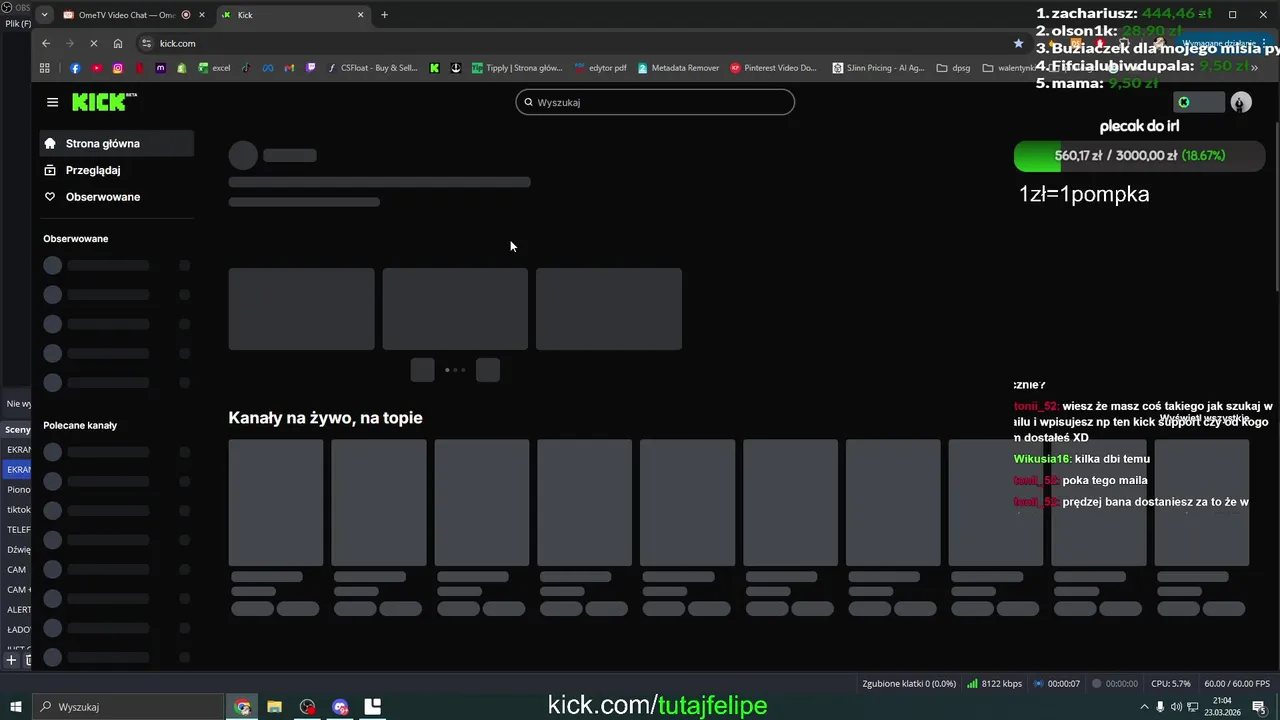1280x720 pixels.
Task: Open the Windows Start menu
Action: point(15,707)
